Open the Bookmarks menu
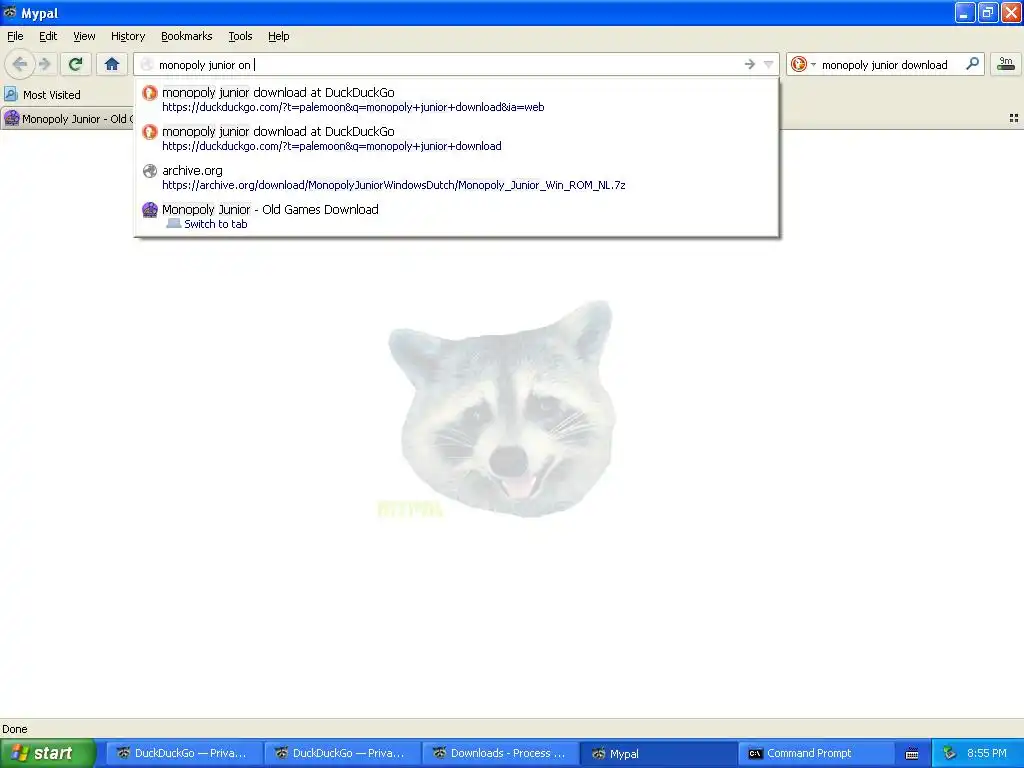The image size is (1024, 768). click(186, 36)
